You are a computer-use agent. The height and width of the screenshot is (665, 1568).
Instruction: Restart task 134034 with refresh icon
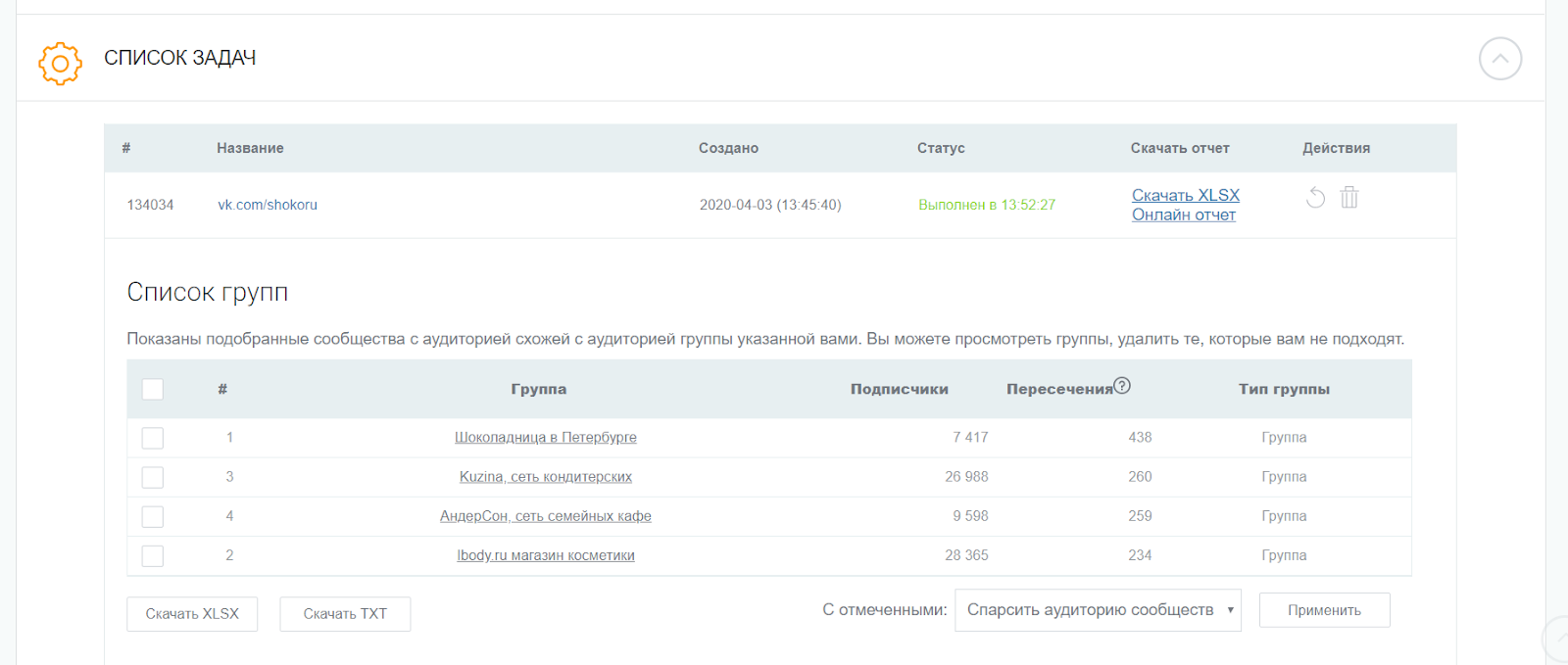pyautogui.click(x=1315, y=198)
